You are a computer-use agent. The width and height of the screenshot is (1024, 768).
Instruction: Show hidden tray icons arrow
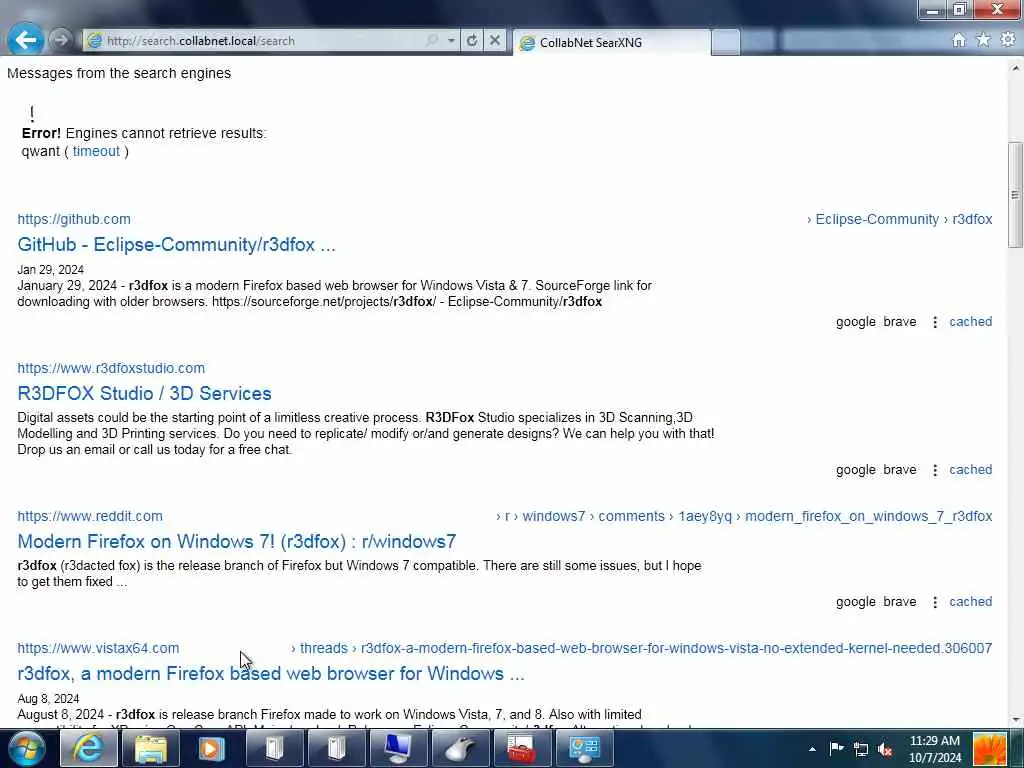point(812,749)
